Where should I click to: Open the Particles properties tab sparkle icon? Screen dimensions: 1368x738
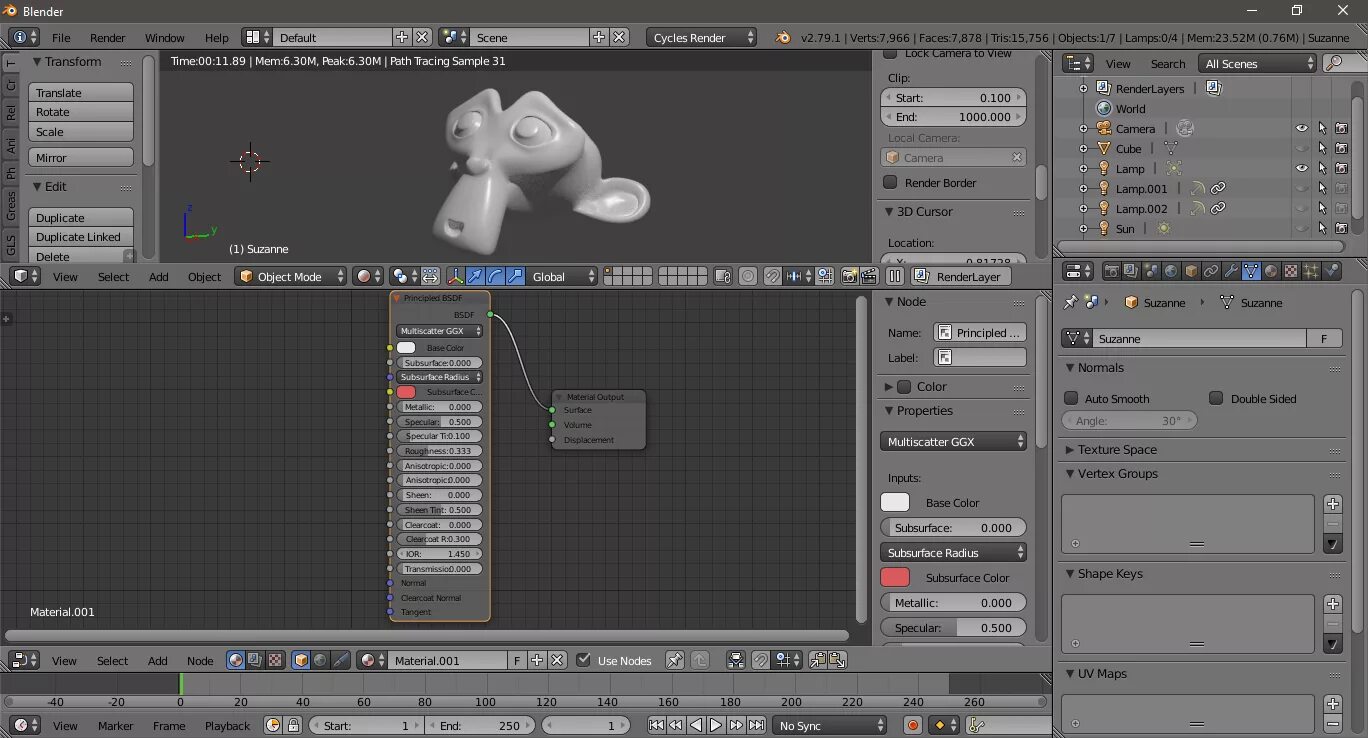click(x=1311, y=271)
